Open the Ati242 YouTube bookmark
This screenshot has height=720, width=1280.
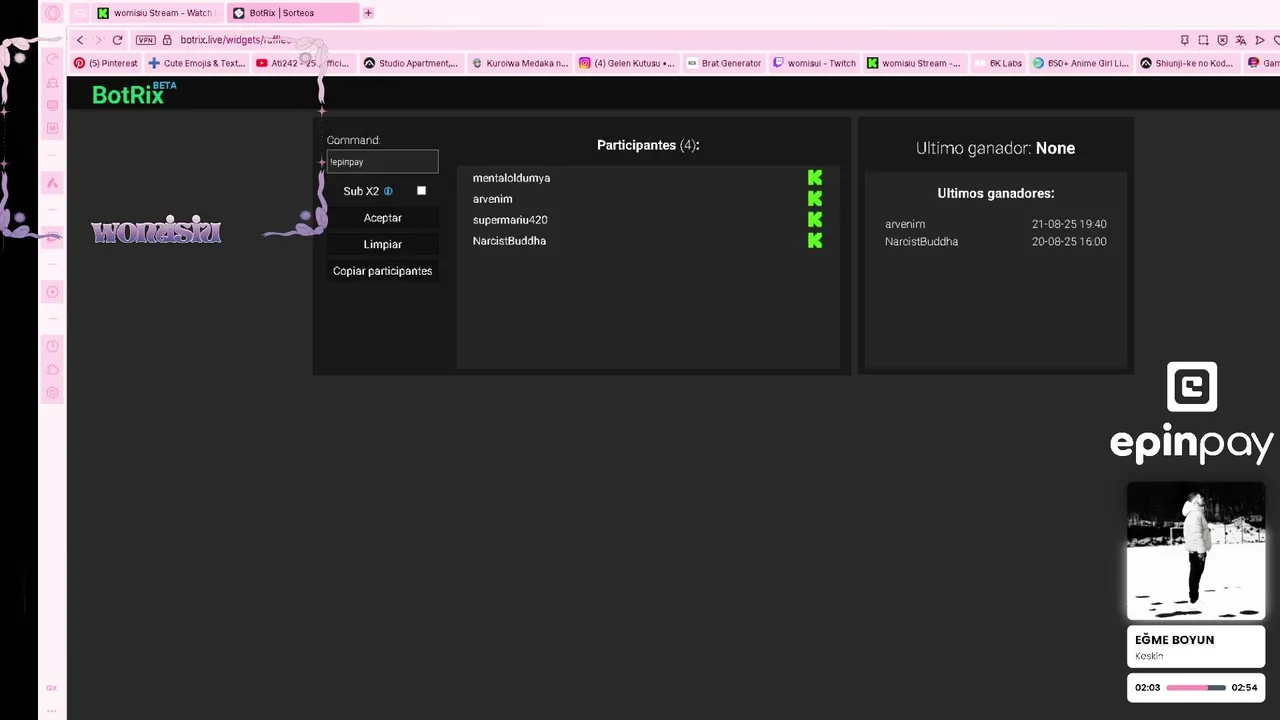click(303, 63)
